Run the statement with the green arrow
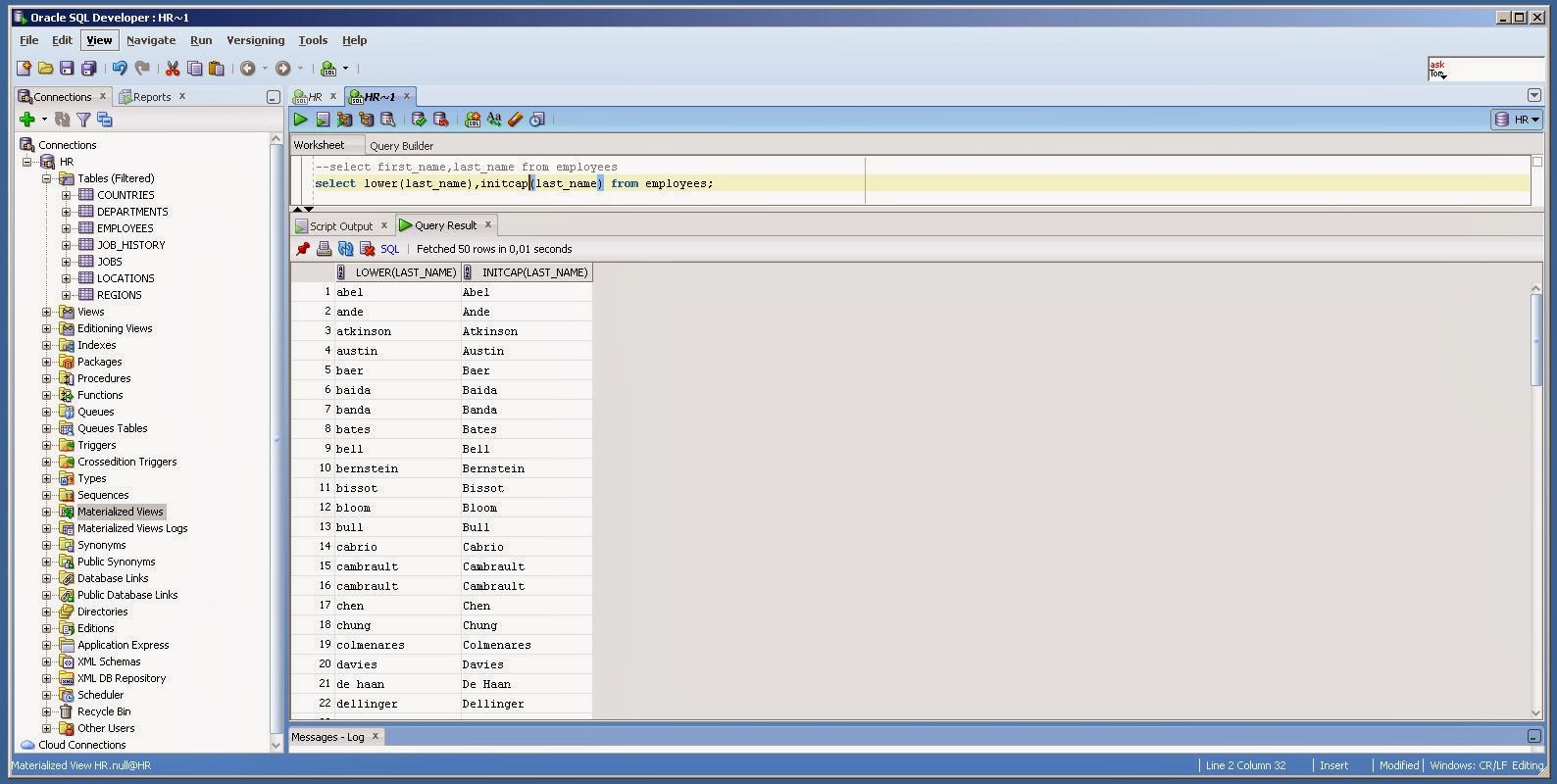This screenshot has width=1557, height=784. [301, 120]
